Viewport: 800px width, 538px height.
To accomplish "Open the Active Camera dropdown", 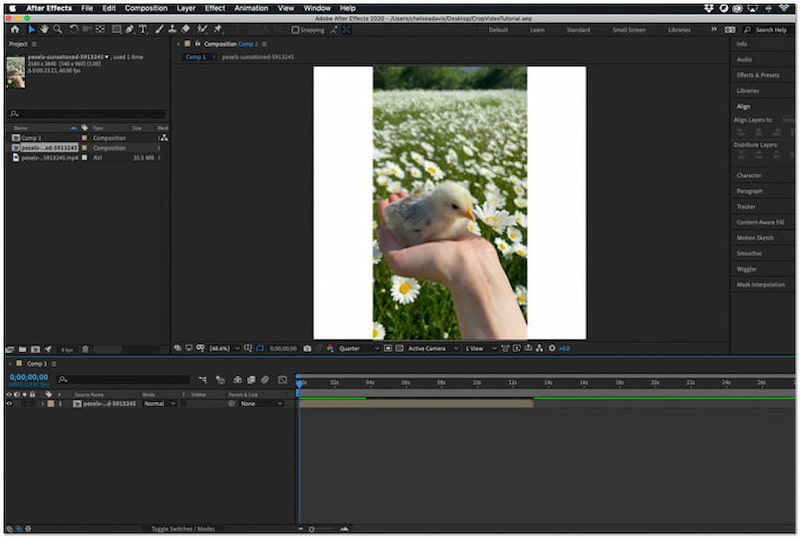I will tap(431, 348).
